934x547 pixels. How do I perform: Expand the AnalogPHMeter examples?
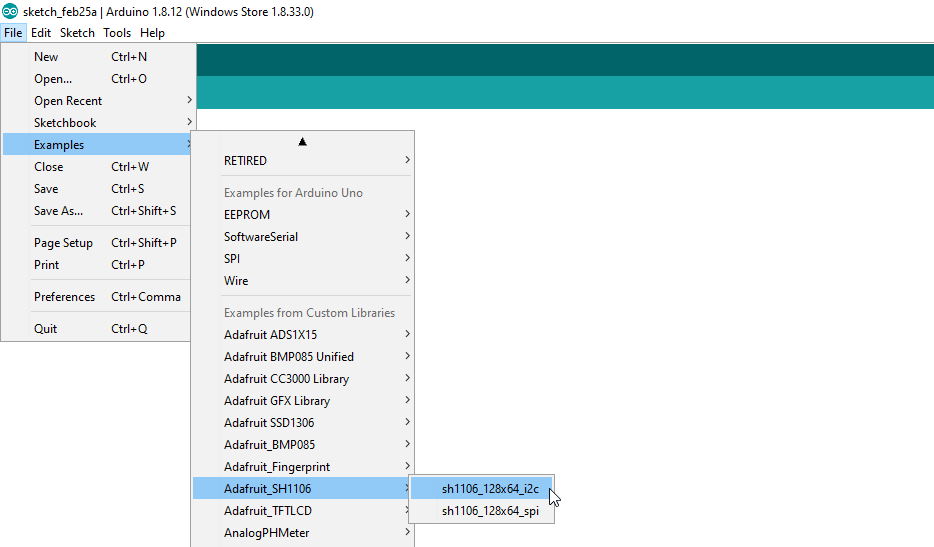point(303,533)
